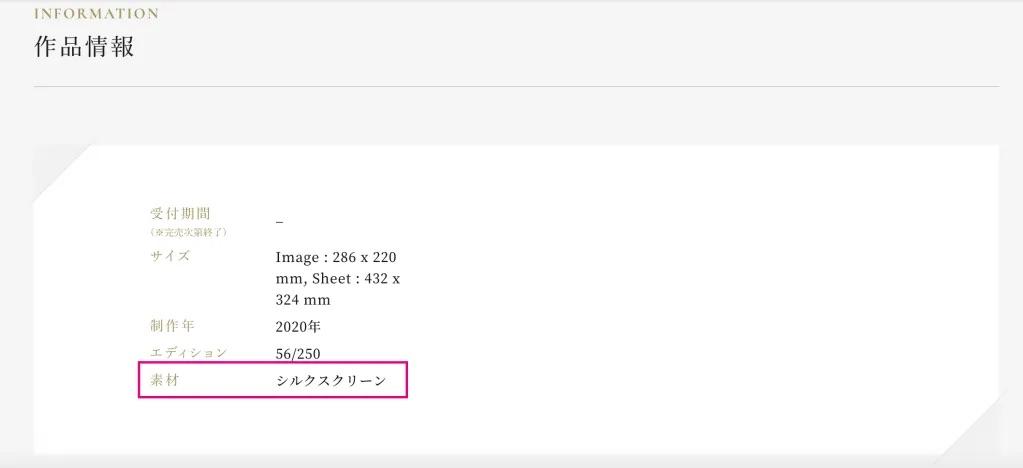Select the サイズ label
This screenshot has width=1023, height=468.
(169, 256)
